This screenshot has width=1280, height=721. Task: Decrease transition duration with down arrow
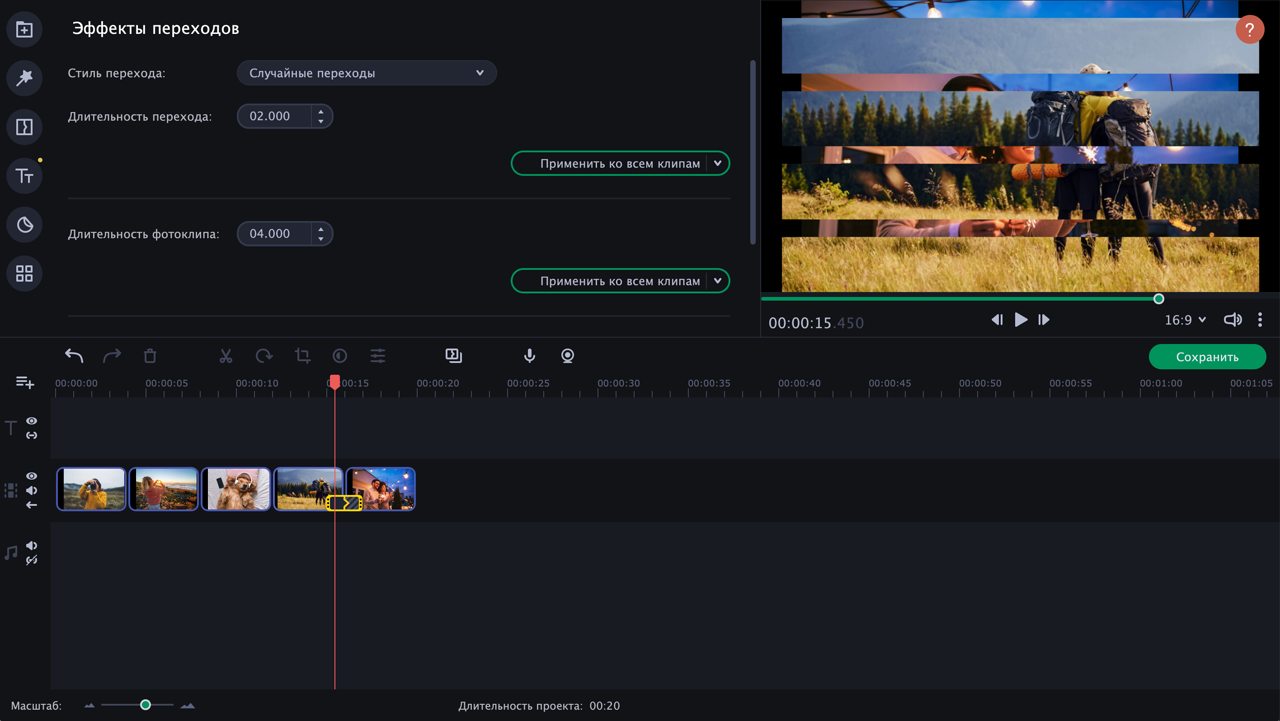pyautogui.click(x=320, y=121)
